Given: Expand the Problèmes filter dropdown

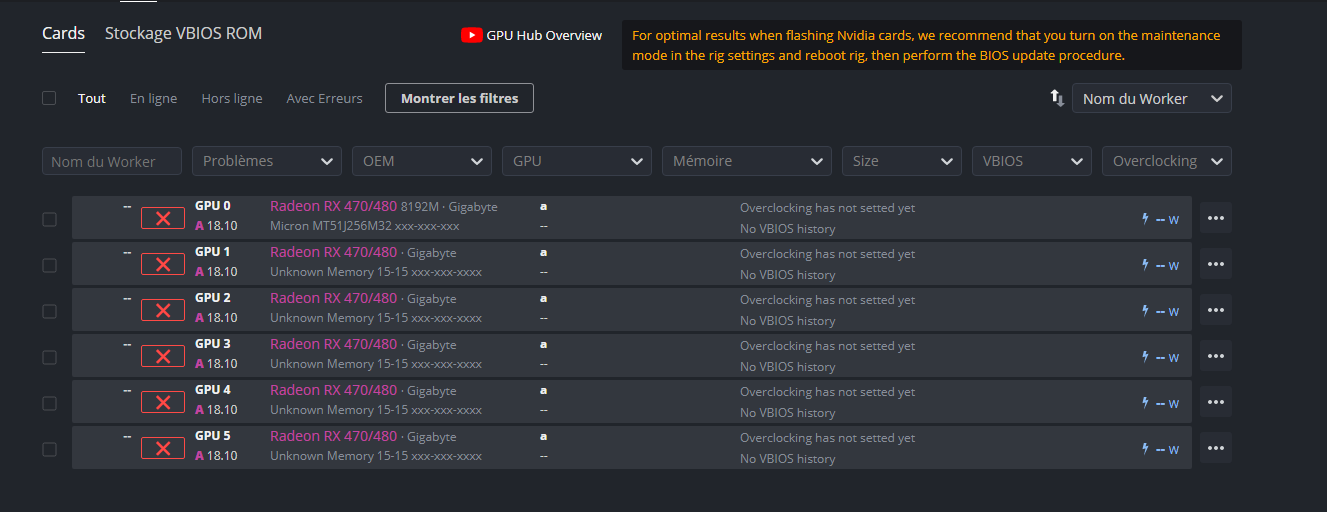Looking at the screenshot, I should [267, 161].
